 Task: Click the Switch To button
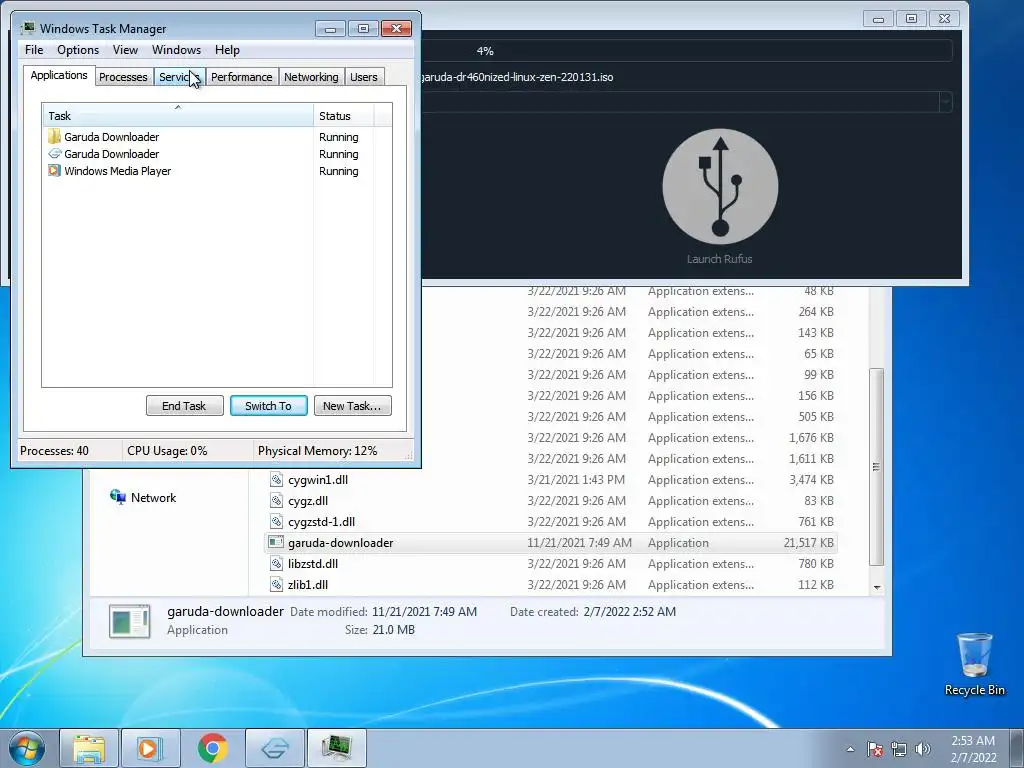click(x=268, y=406)
